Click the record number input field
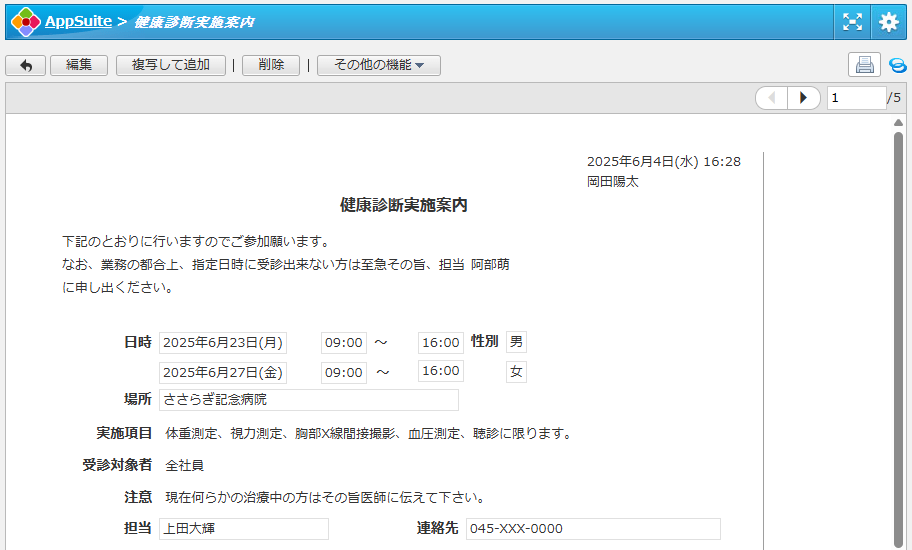The height and width of the screenshot is (550, 912). pos(855,98)
